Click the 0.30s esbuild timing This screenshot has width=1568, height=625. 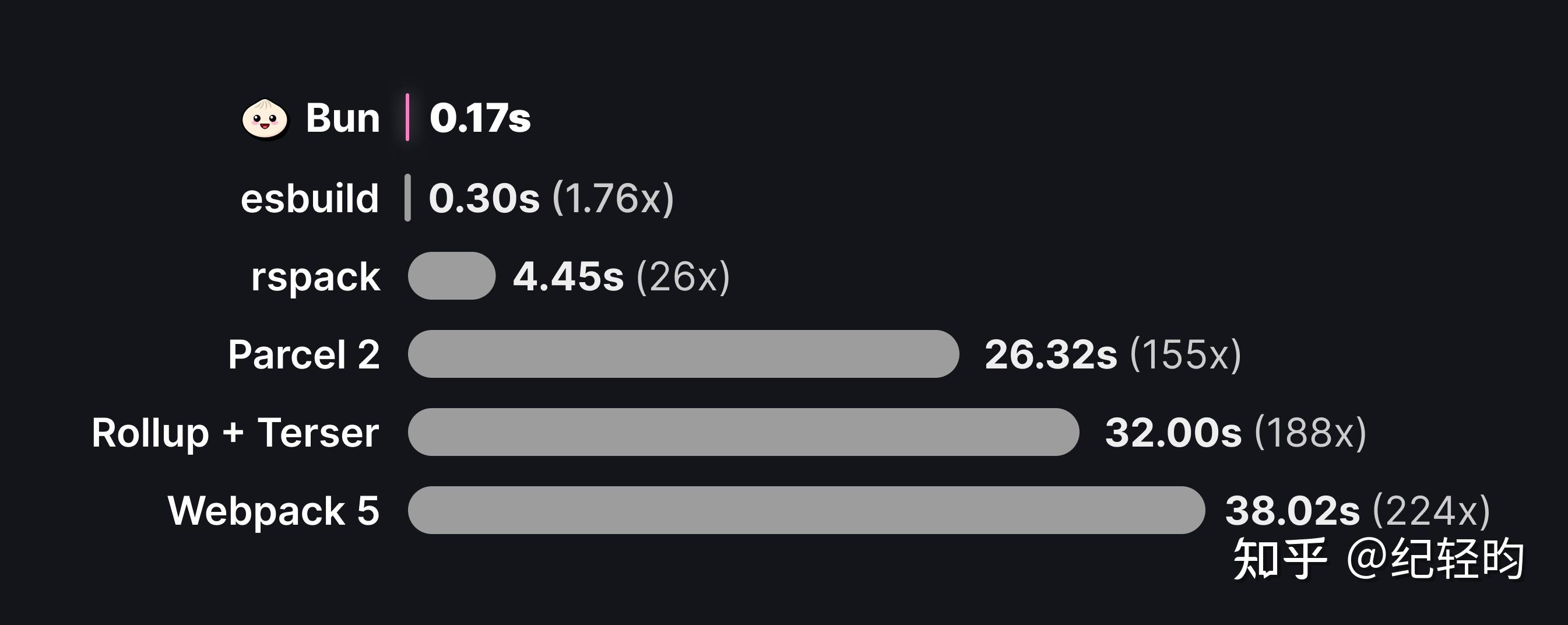tap(484, 198)
